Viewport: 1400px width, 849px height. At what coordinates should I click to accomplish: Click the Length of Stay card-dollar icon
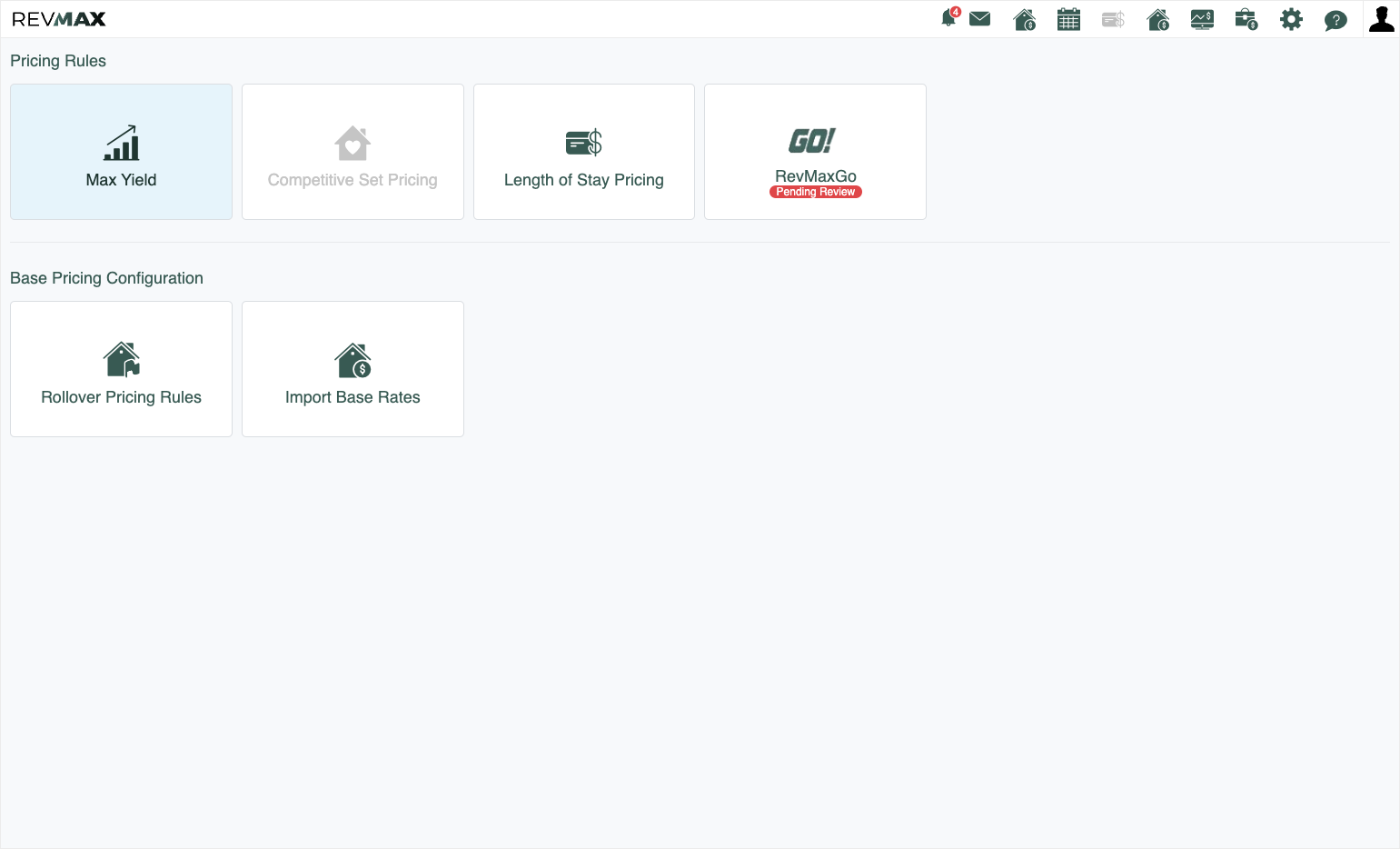coord(584,143)
